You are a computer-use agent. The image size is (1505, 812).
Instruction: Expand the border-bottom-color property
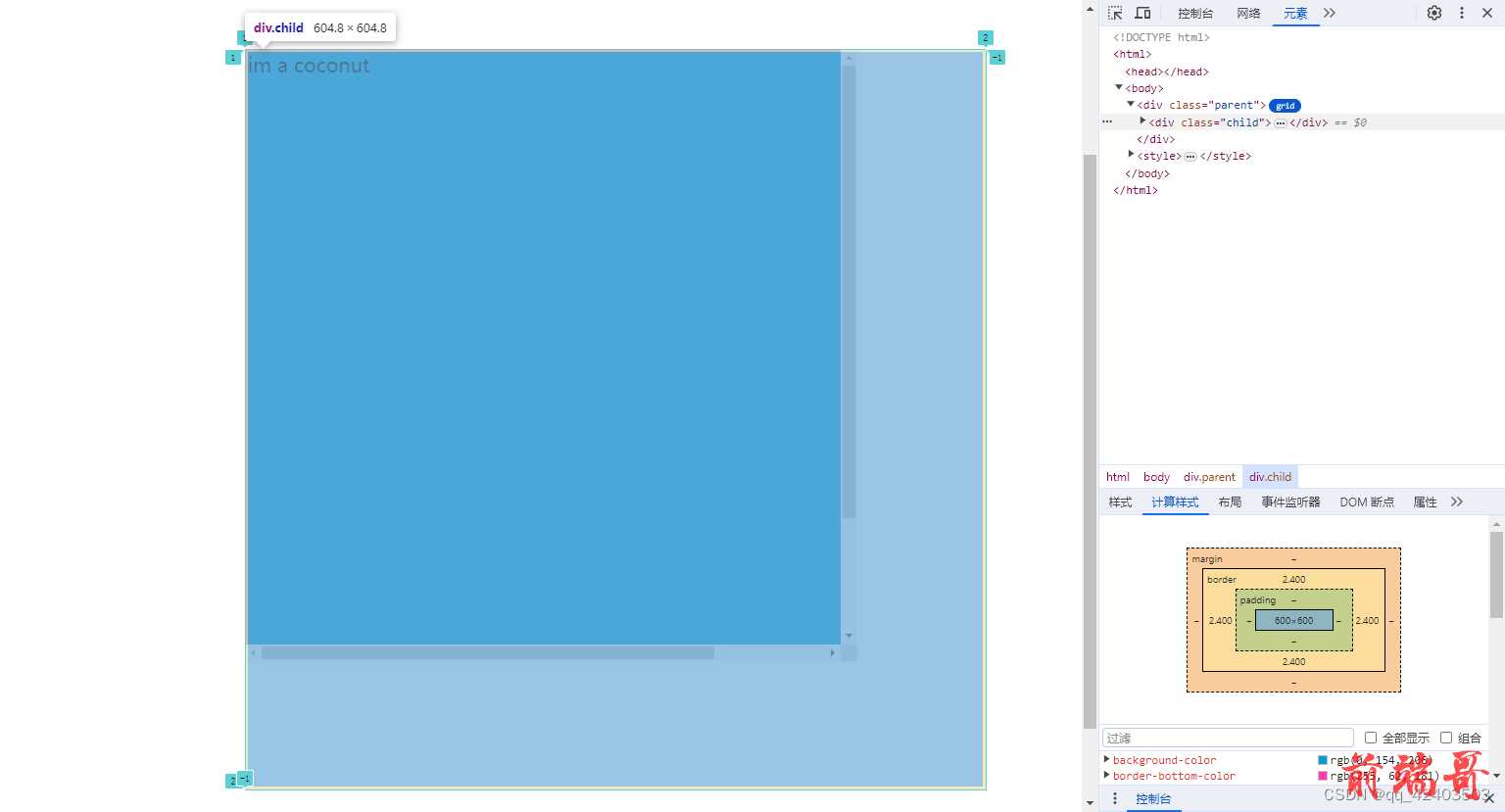(1107, 775)
